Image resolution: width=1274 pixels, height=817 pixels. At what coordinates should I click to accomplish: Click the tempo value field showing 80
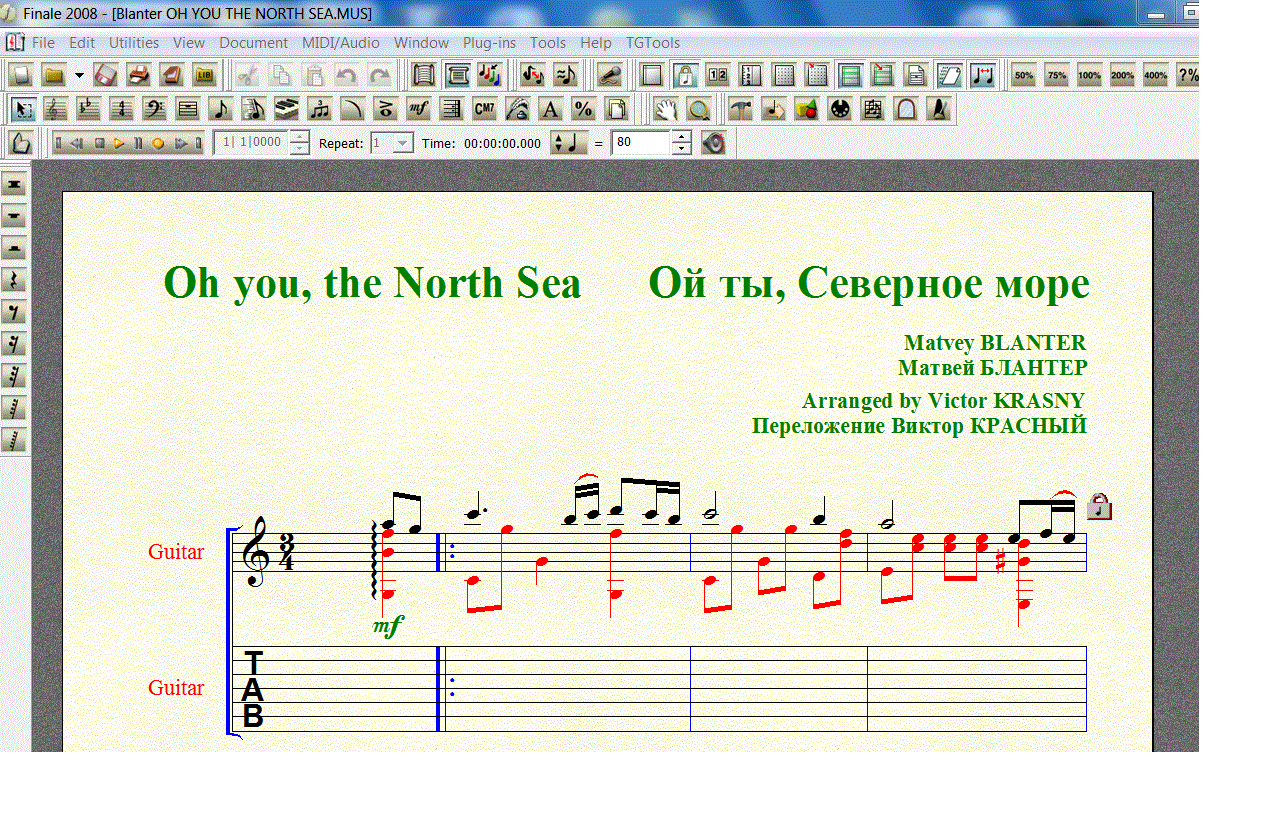(x=640, y=143)
